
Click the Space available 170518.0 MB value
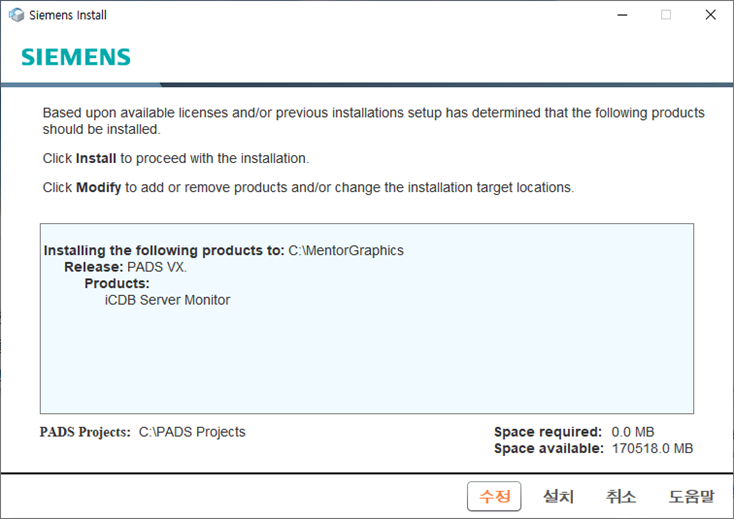click(652, 448)
